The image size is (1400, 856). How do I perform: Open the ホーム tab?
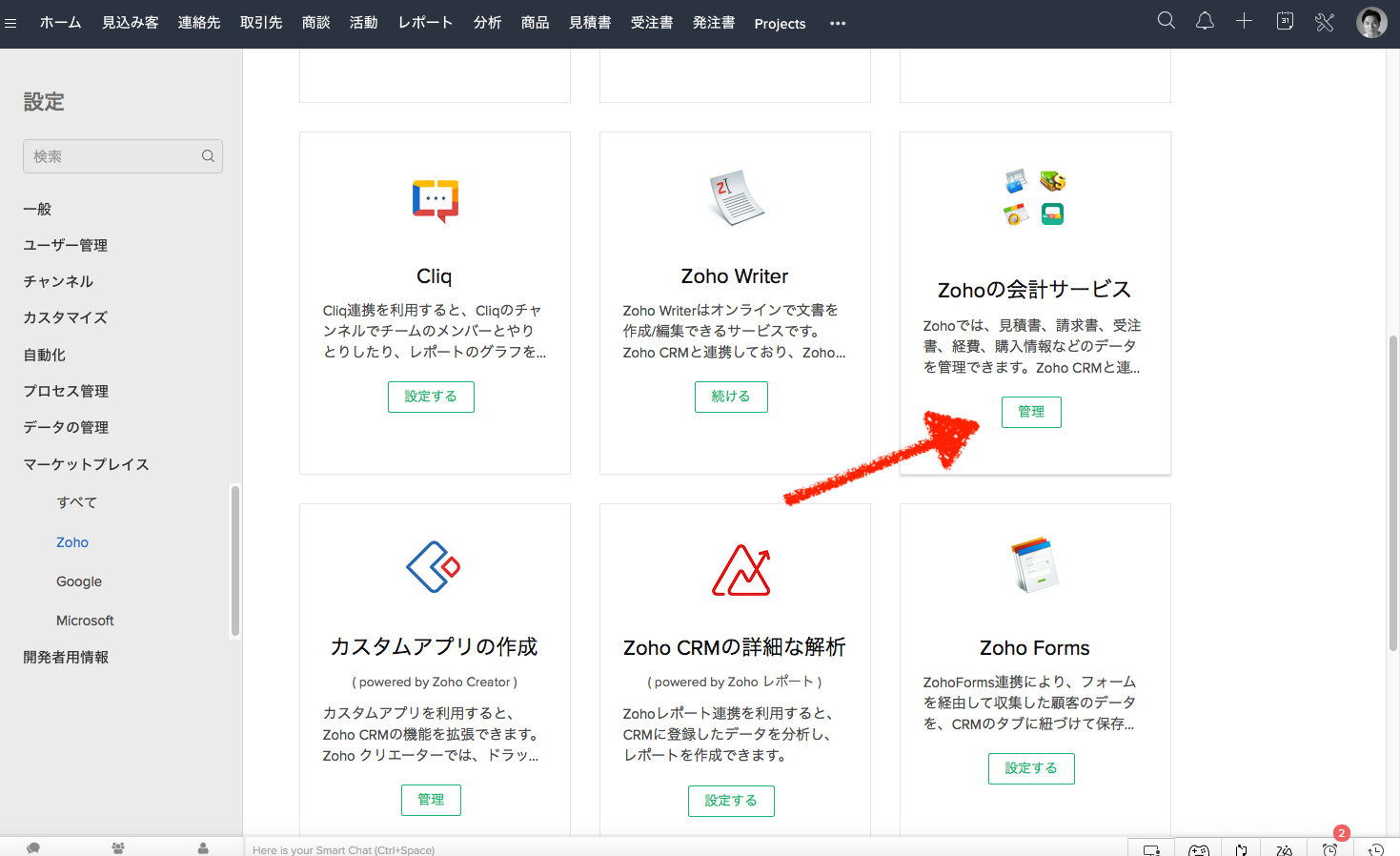pos(60,23)
